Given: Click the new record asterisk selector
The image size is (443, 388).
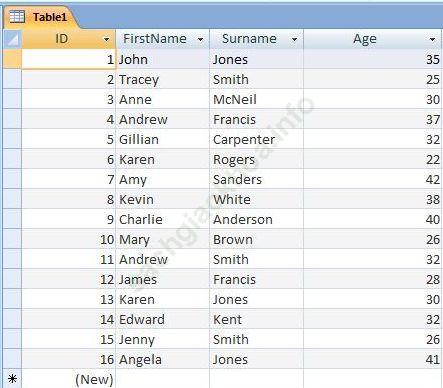Looking at the screenshot, I should click(13, 379).
